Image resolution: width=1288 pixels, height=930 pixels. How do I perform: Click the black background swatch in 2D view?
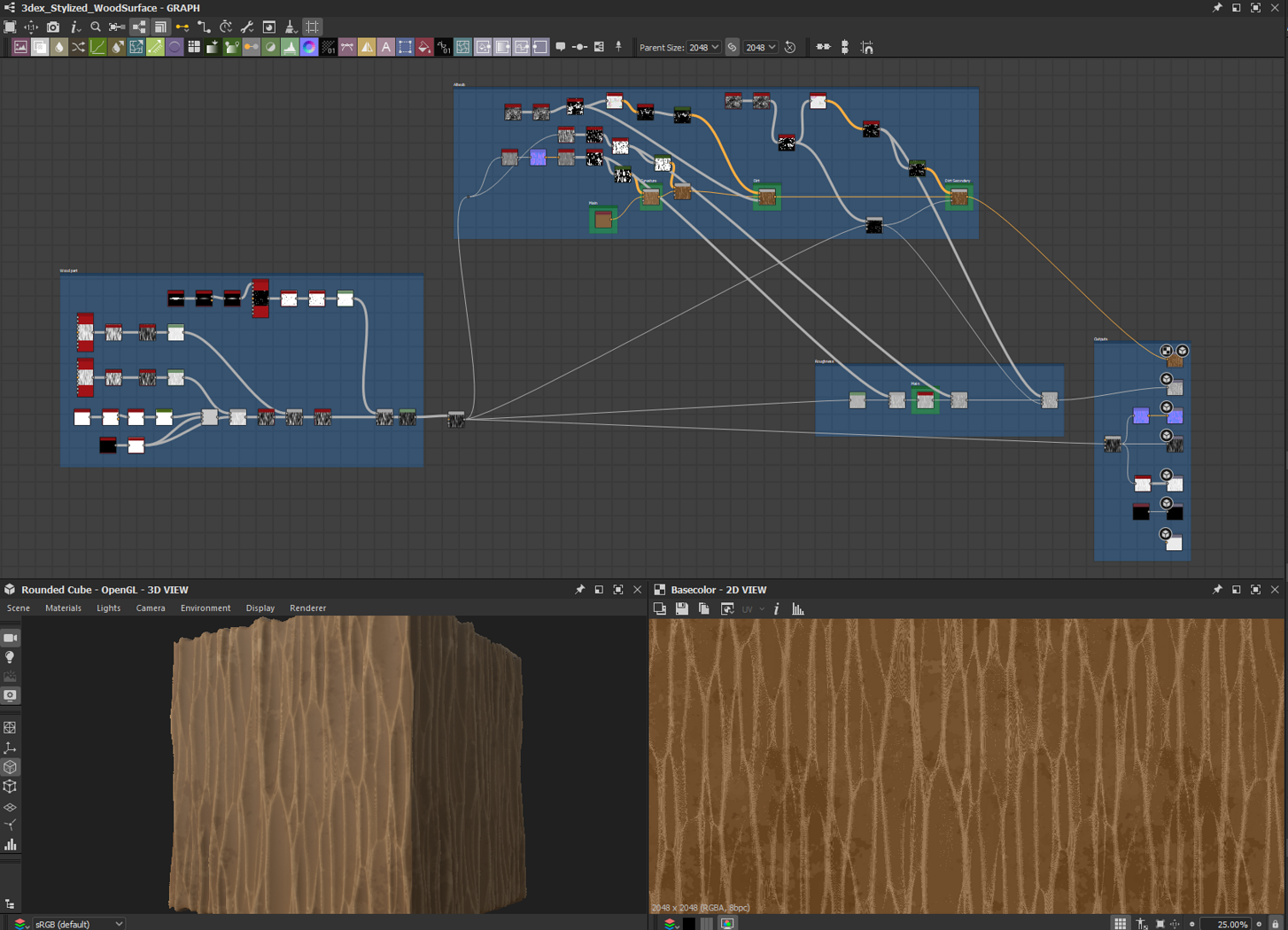coord(689,924)
